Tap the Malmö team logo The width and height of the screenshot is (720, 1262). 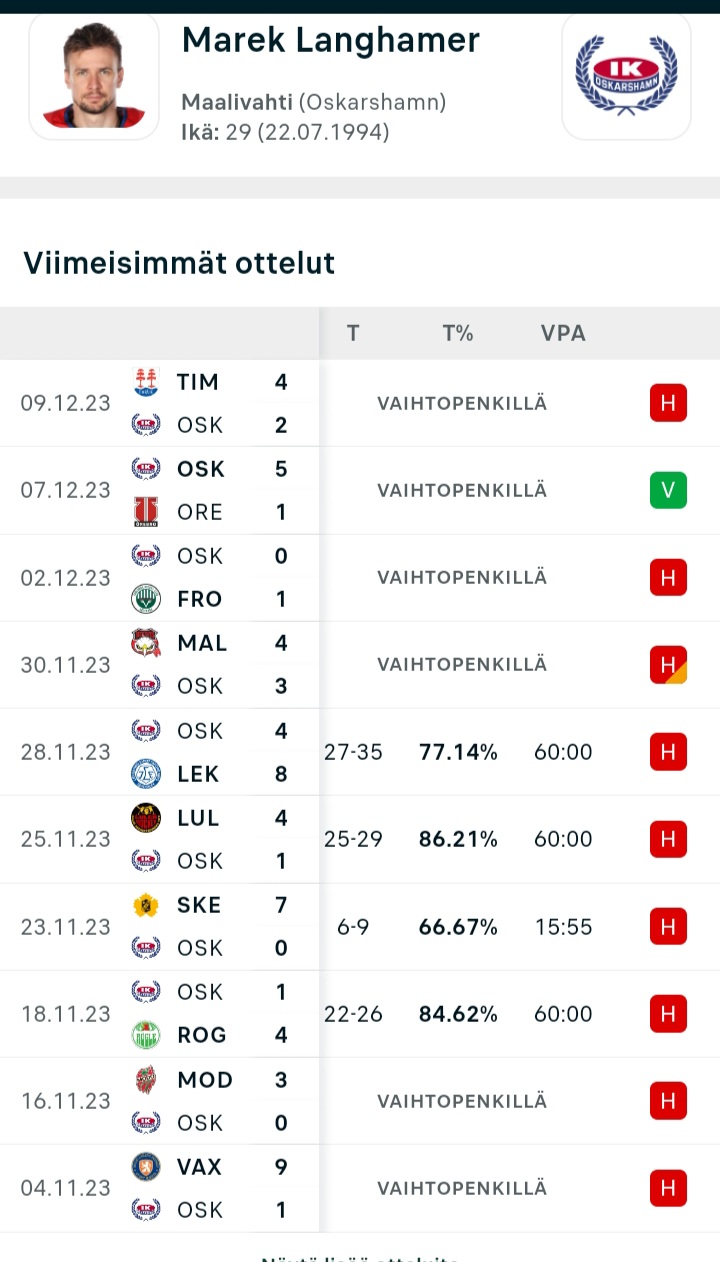[146, 643]
